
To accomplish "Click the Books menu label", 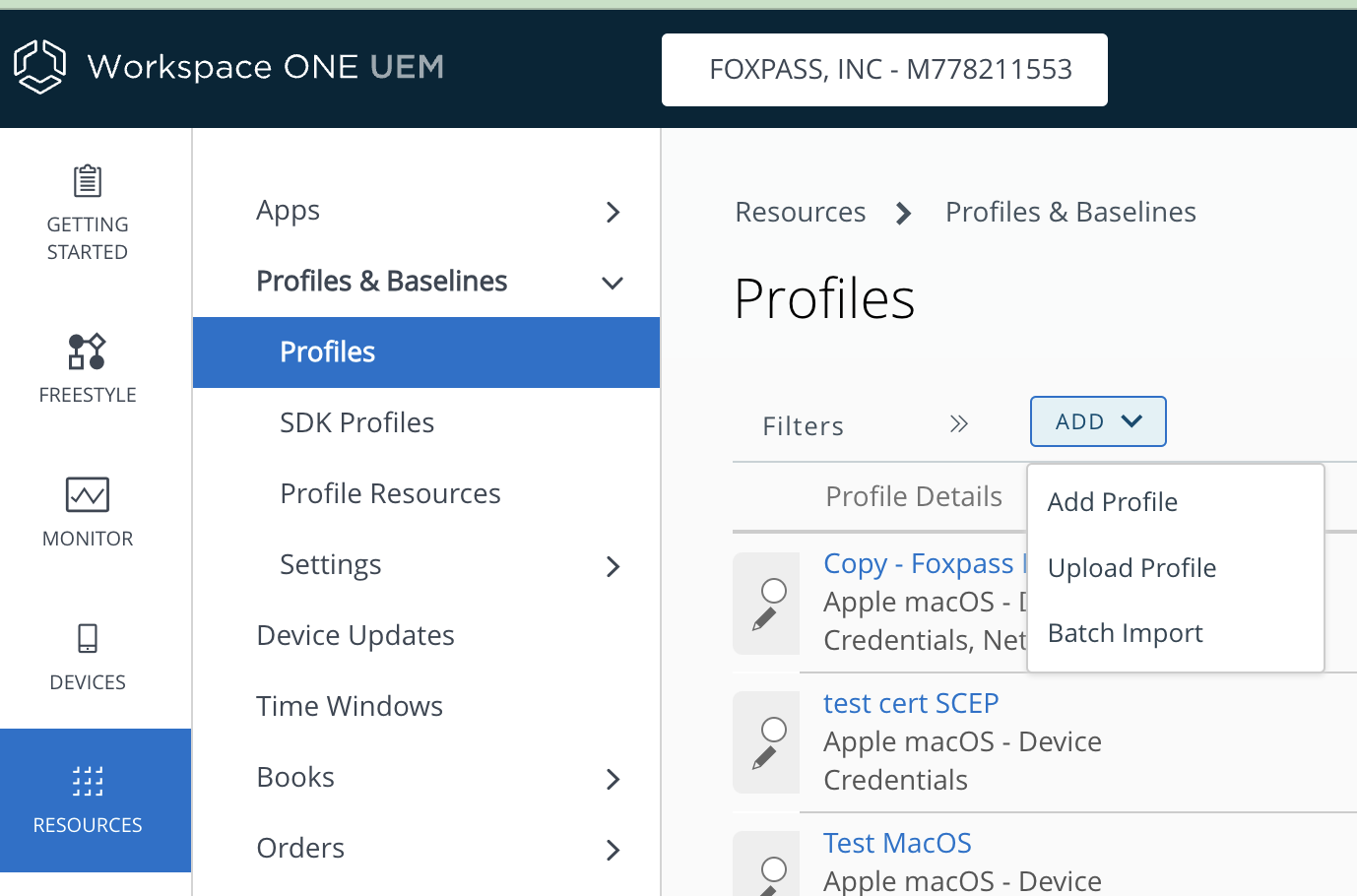I will point(294,777).
